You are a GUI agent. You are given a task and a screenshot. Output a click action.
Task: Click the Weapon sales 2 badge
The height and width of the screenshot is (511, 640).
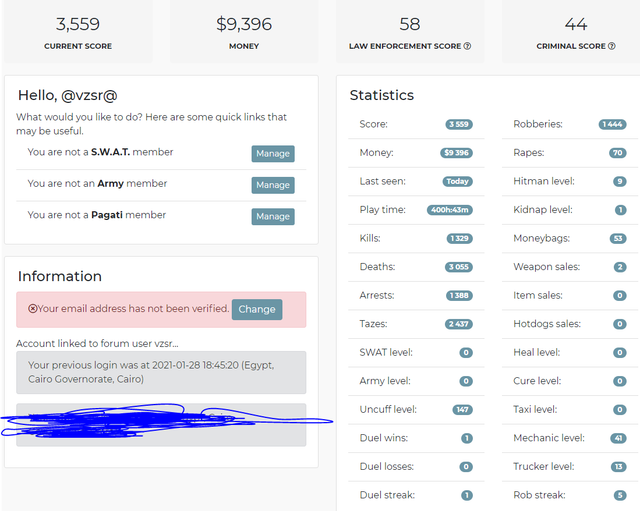pyautogui.click(x=620, y=267)
